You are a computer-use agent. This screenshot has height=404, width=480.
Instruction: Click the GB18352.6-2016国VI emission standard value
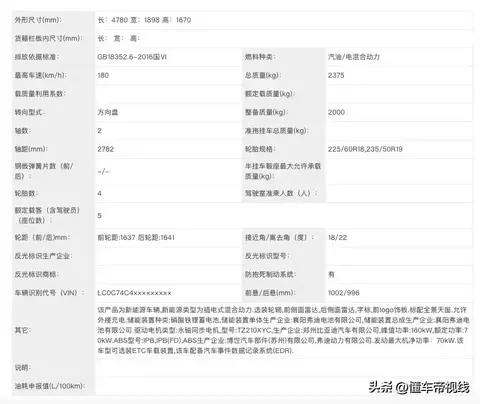pyautogui.click(x=132, y=57)
